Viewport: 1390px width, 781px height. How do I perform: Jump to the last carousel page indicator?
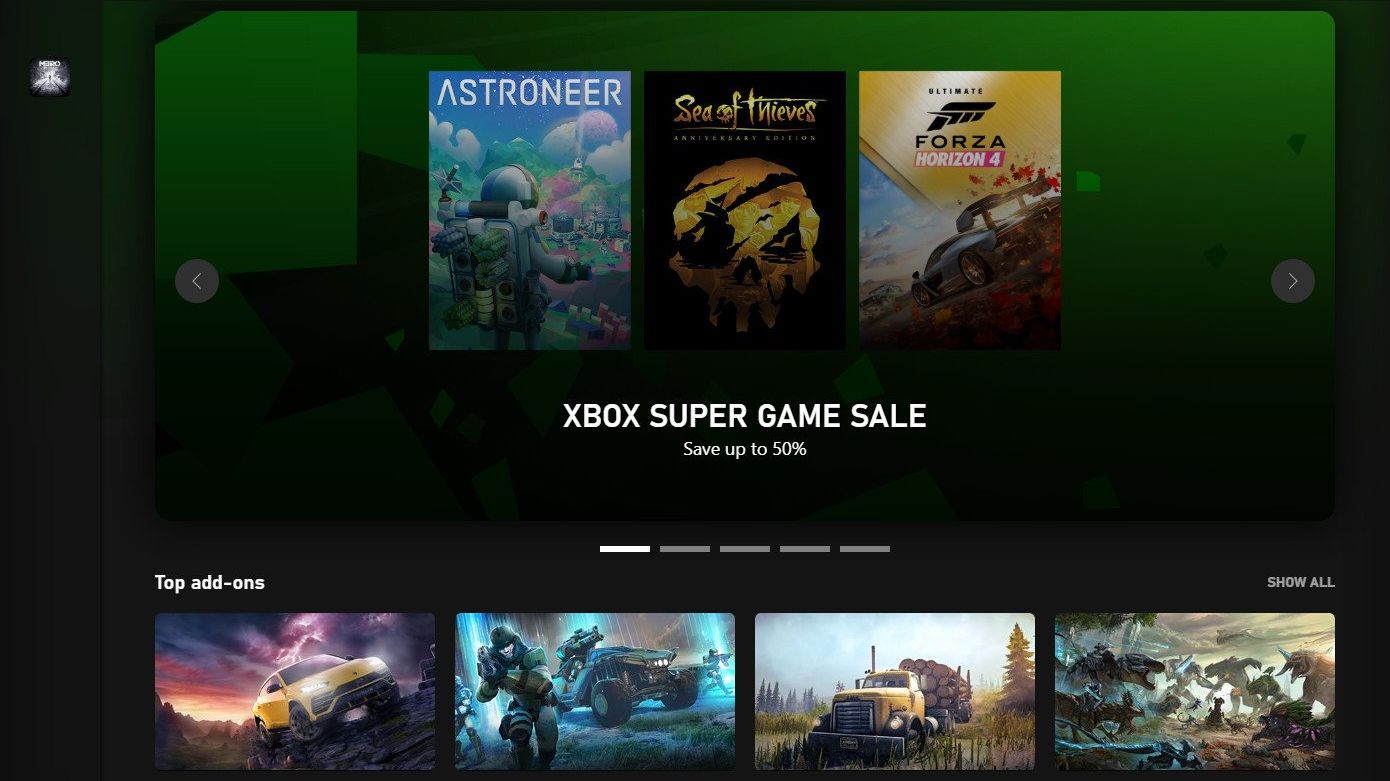(865, 549)
